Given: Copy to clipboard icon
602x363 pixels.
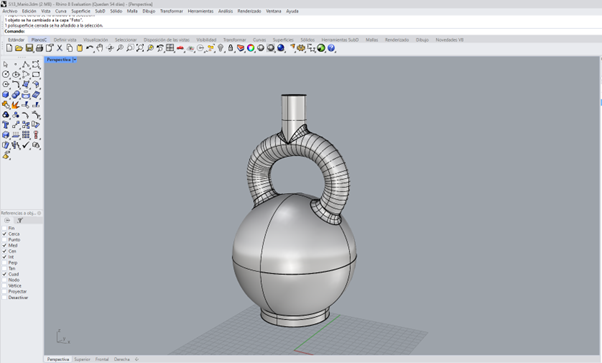Looking at the screenshot, I should click(69, 48).
